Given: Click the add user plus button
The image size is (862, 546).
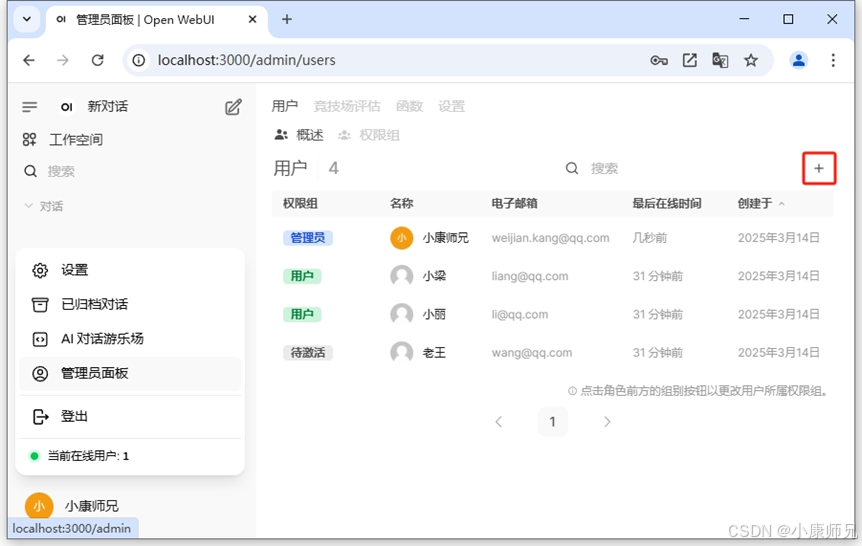Looking at the screenshot, I should 819,168.
